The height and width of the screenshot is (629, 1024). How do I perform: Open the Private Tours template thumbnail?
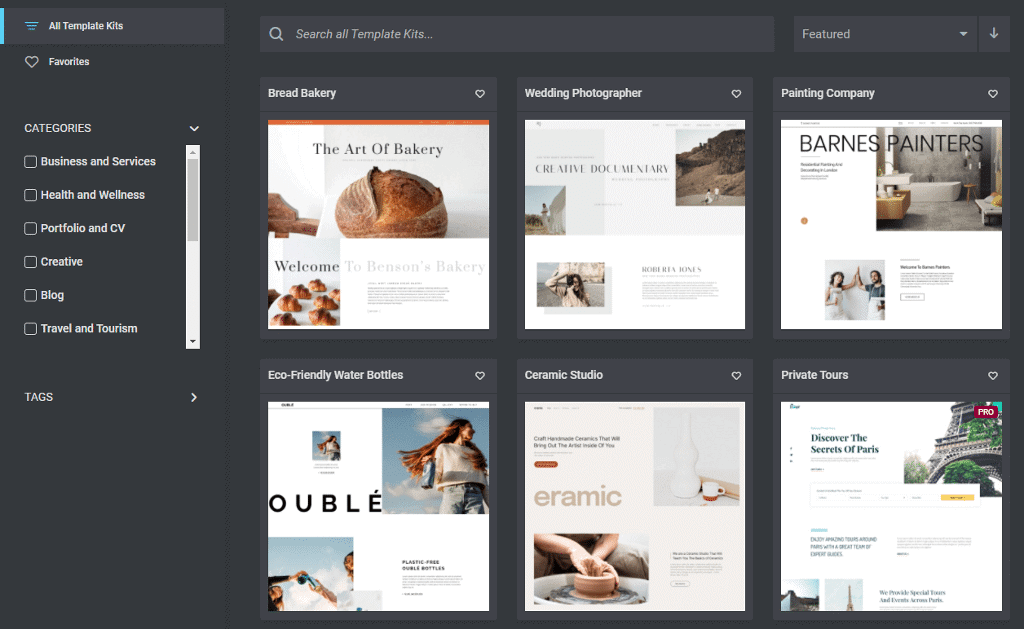coord(891,506)
